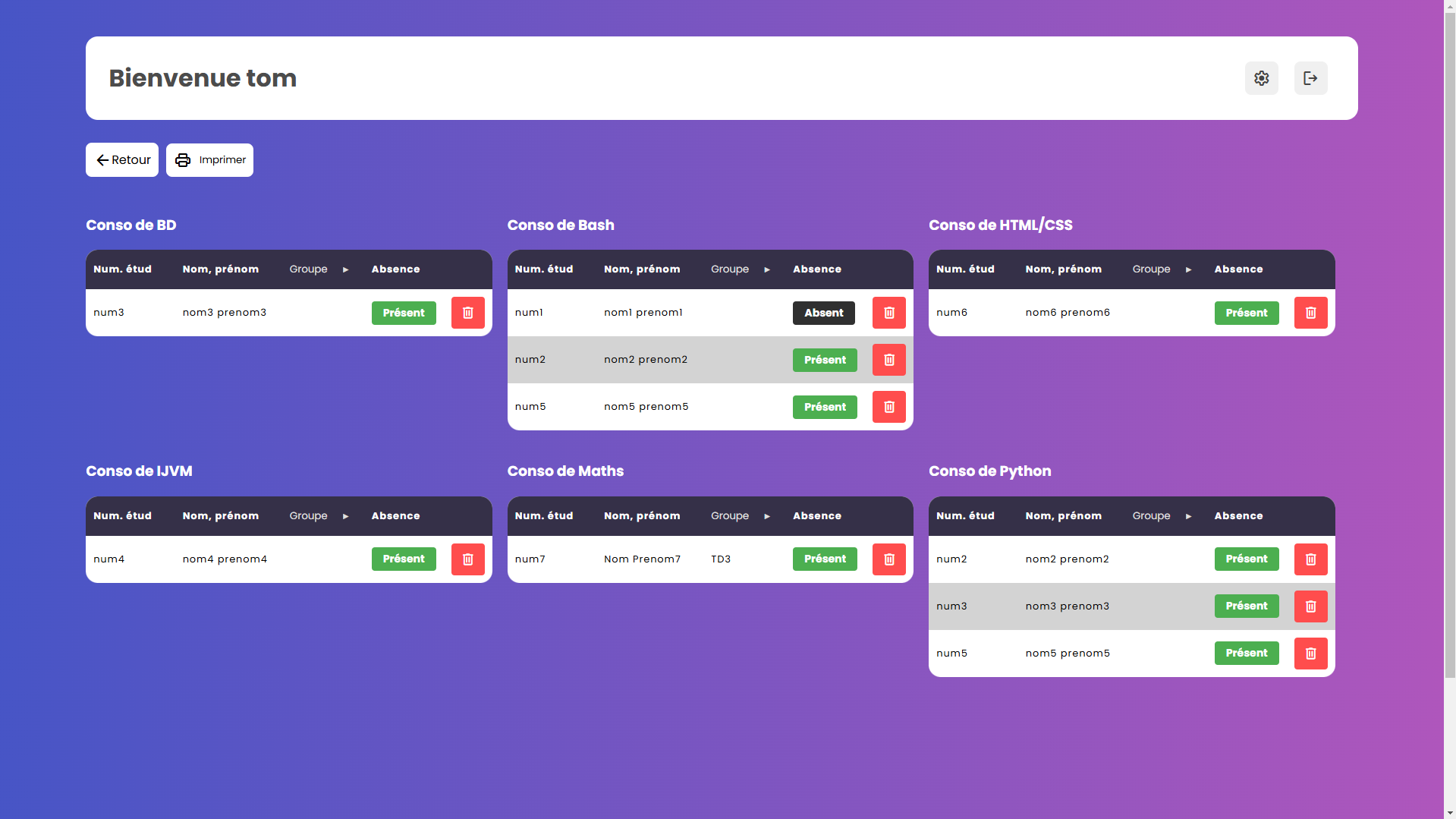Expand Groupe arrow in Conso de Maths
The image size is (1456, 819).
767,516
